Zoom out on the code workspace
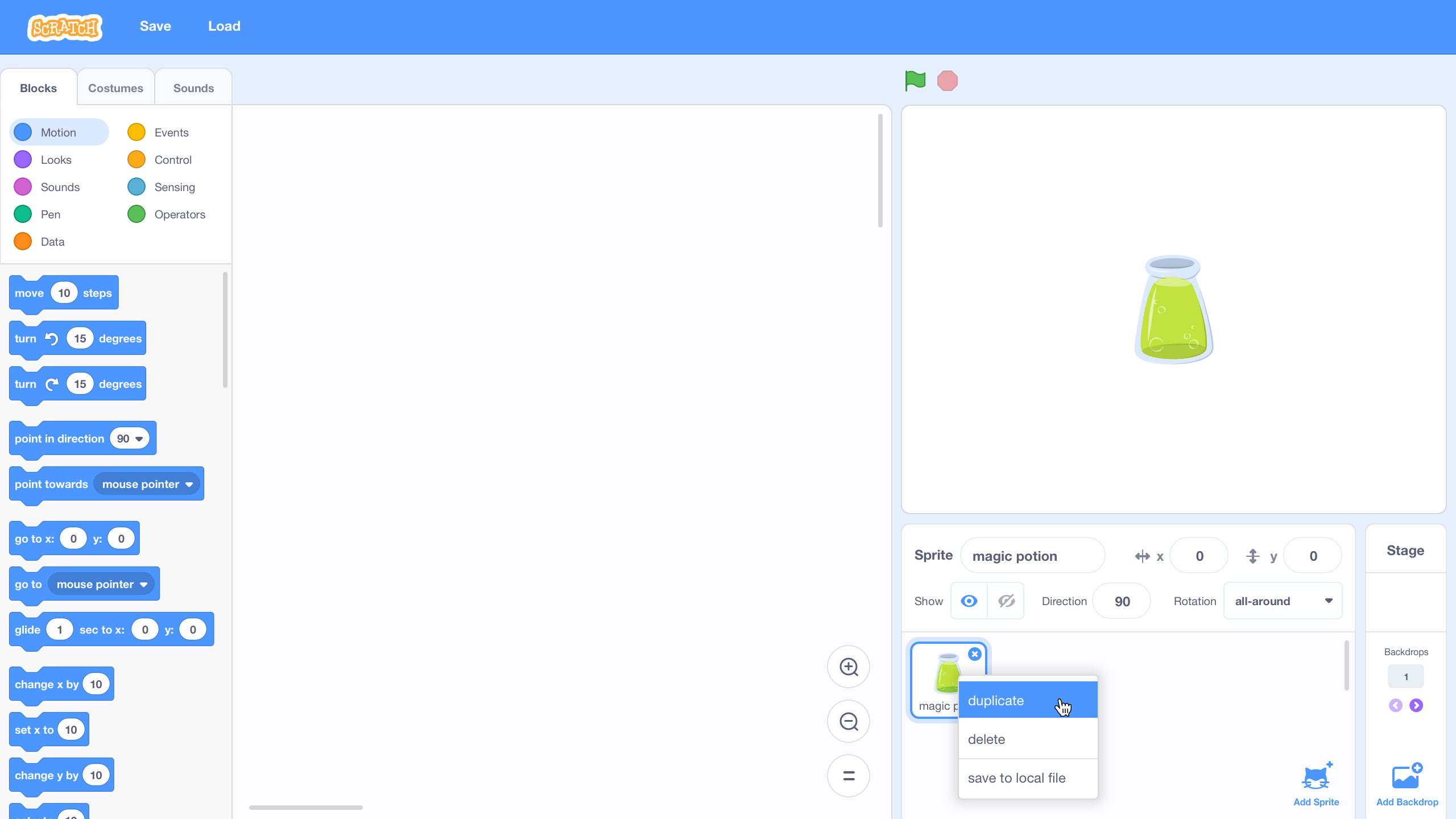 coord(848,721)
